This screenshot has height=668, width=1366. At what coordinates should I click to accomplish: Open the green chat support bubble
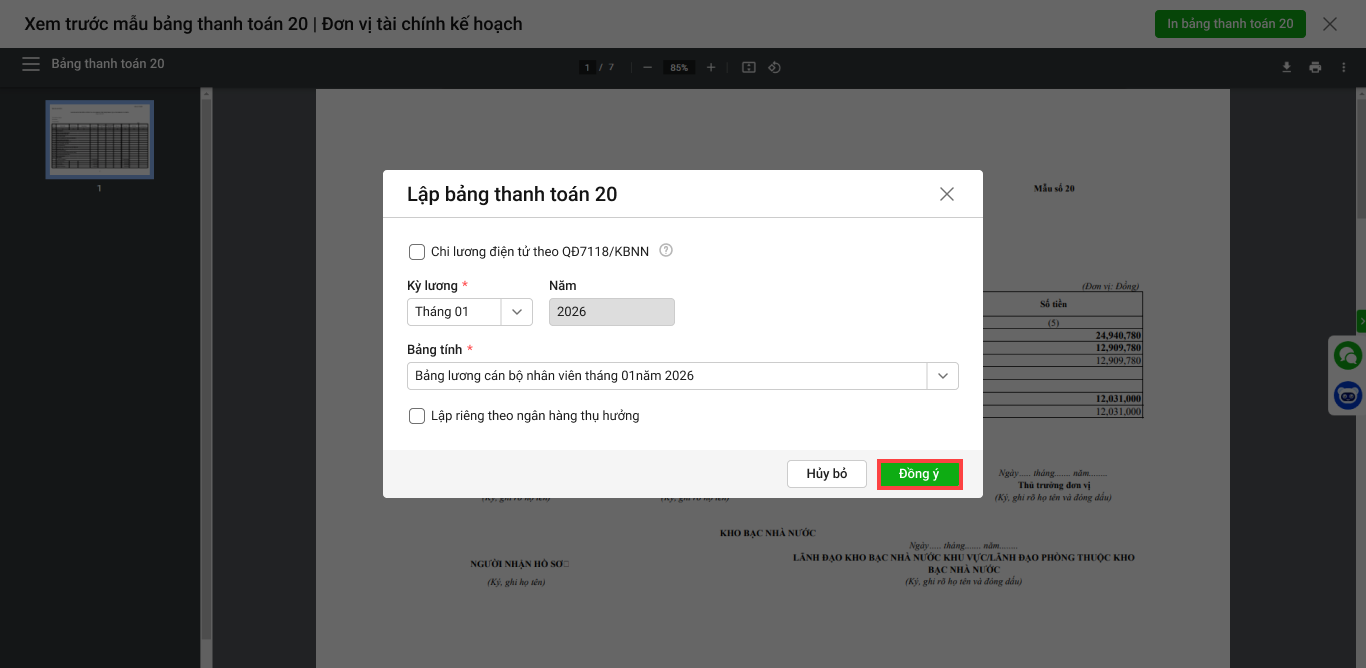tap(1348, 355)
